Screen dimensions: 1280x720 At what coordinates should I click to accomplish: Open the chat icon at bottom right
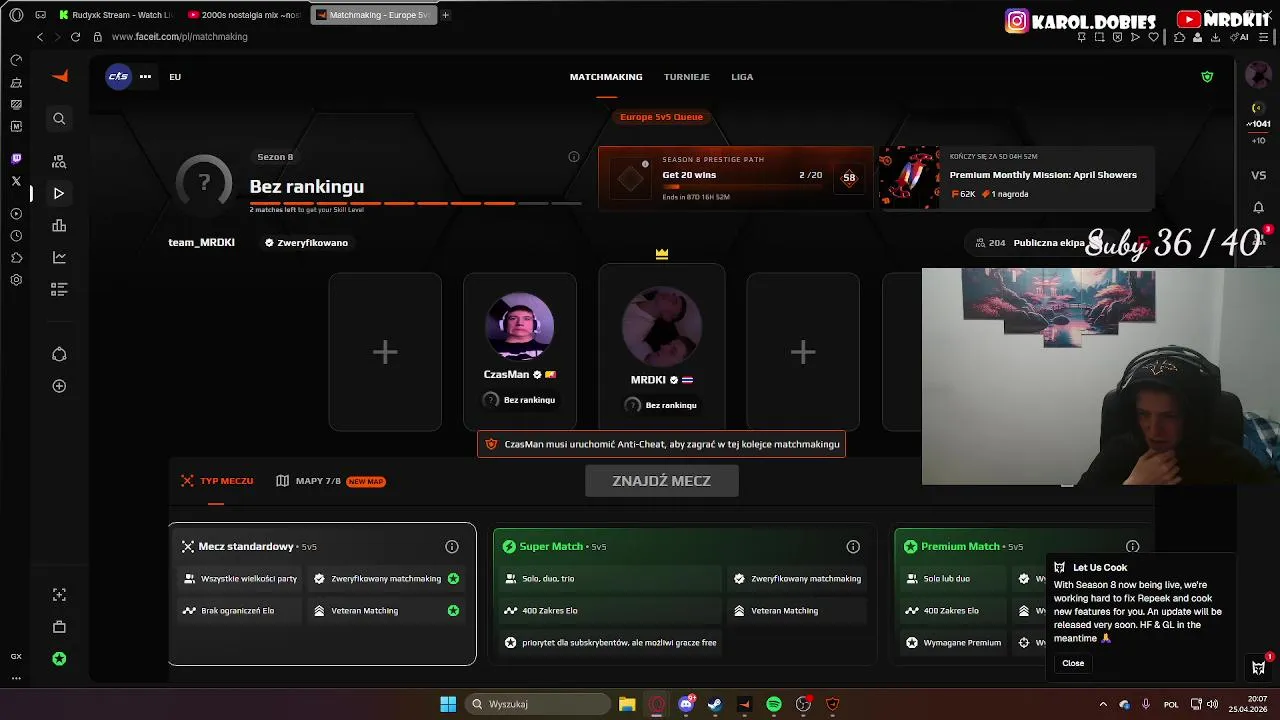tap(1259, 667)
